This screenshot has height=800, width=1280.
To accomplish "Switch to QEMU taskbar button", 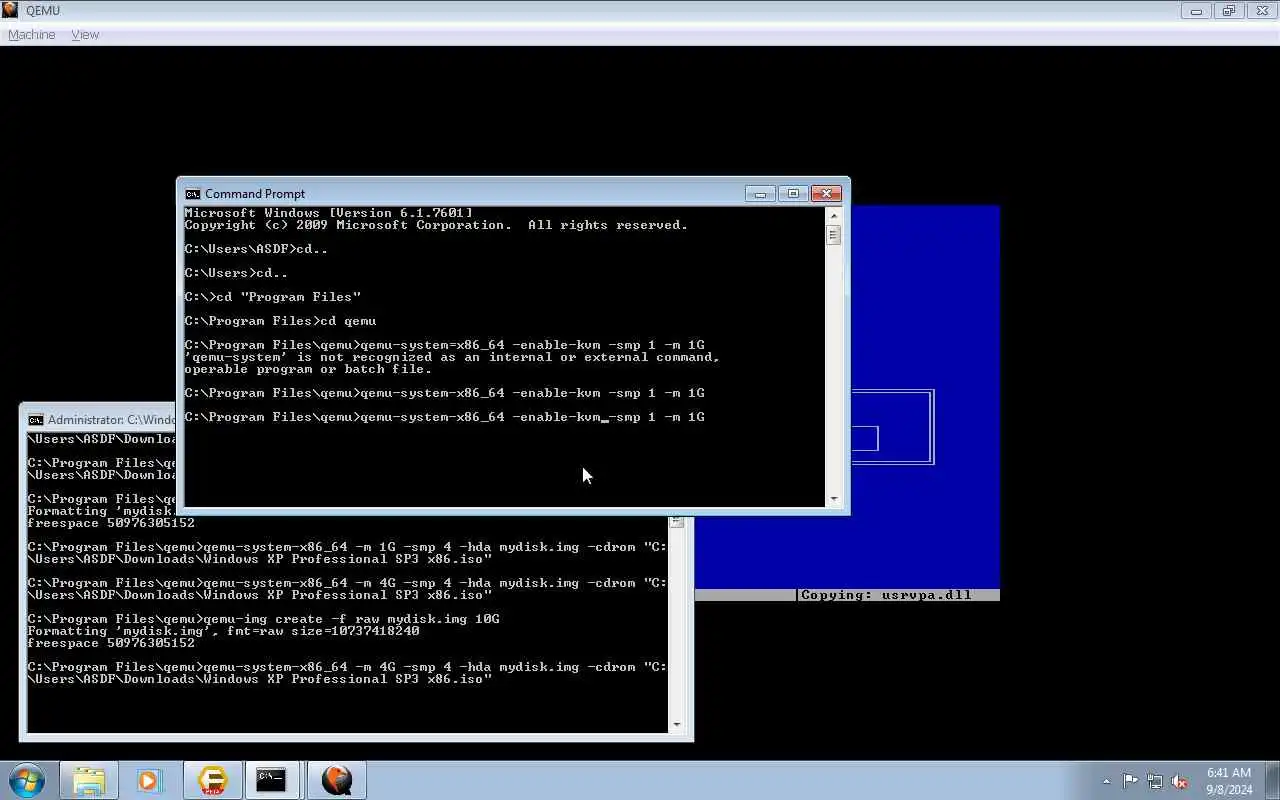I will tap(337, 780).
